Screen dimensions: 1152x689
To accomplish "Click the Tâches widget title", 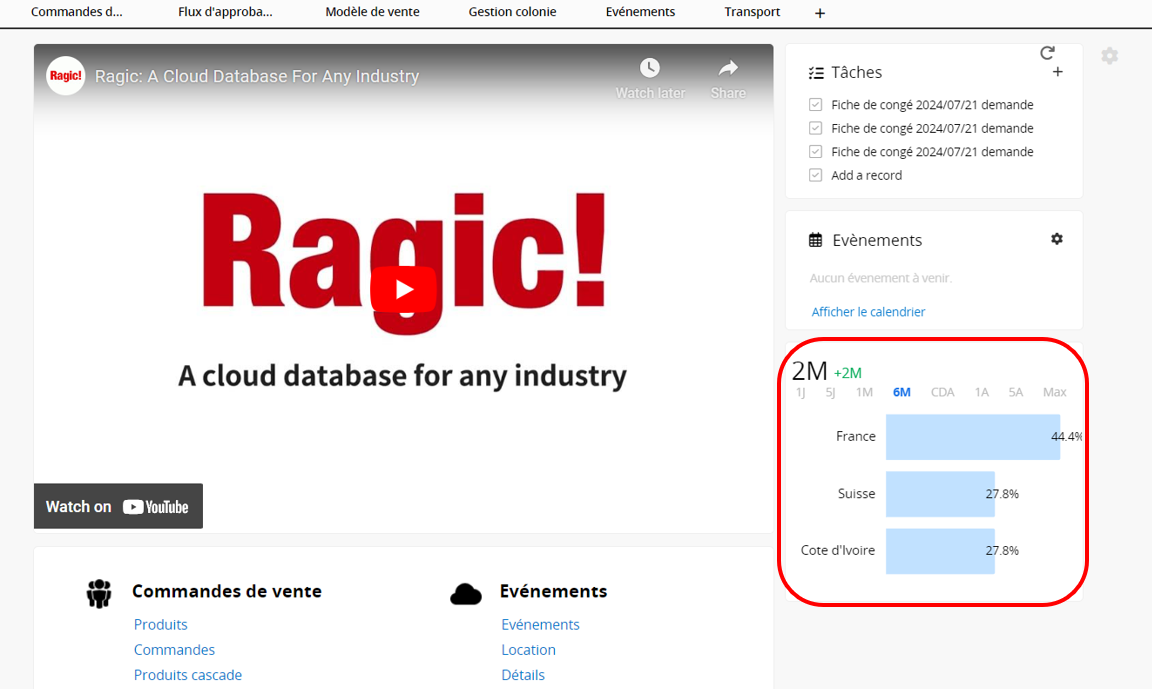I will (x=856, y=72).
